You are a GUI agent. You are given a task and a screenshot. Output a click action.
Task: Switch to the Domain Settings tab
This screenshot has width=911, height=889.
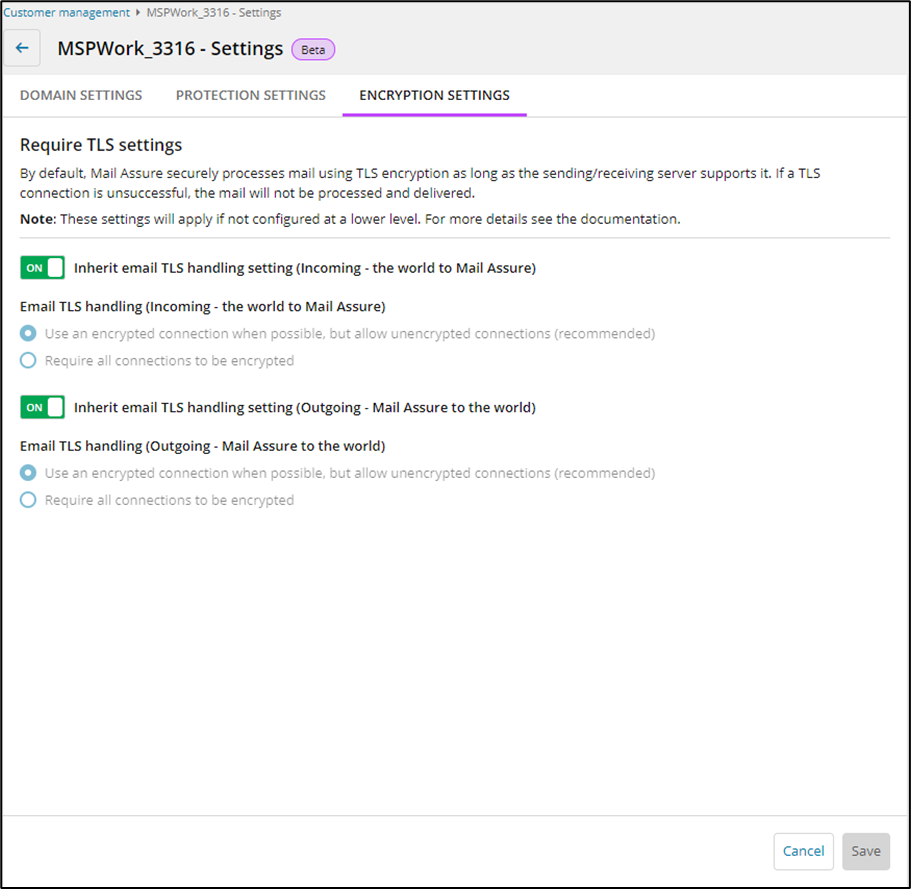click(x=80, y=95)
